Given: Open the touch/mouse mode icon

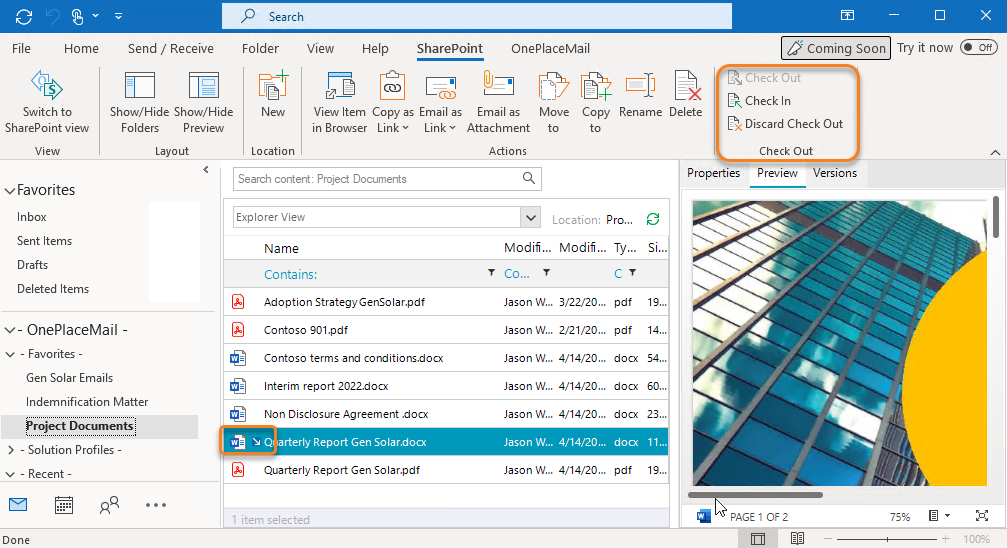Looking at the screenshot, I should 78,16.
